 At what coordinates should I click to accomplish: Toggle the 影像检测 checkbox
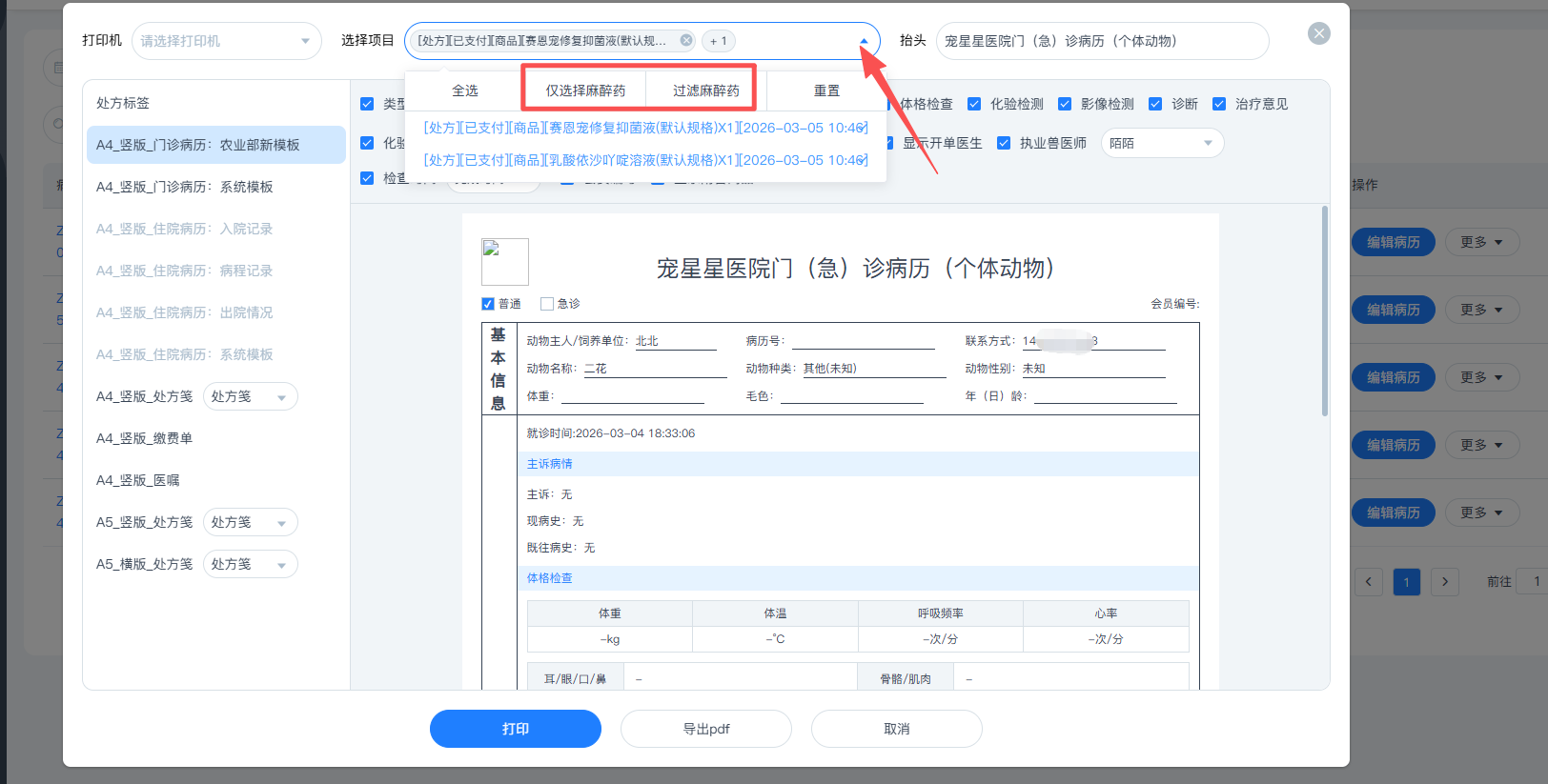[1065, 104]
